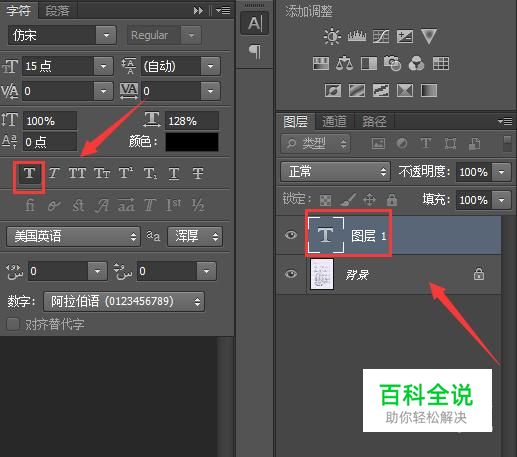
Task: Filter layers by shape layer icon
Action: point(450,144)
